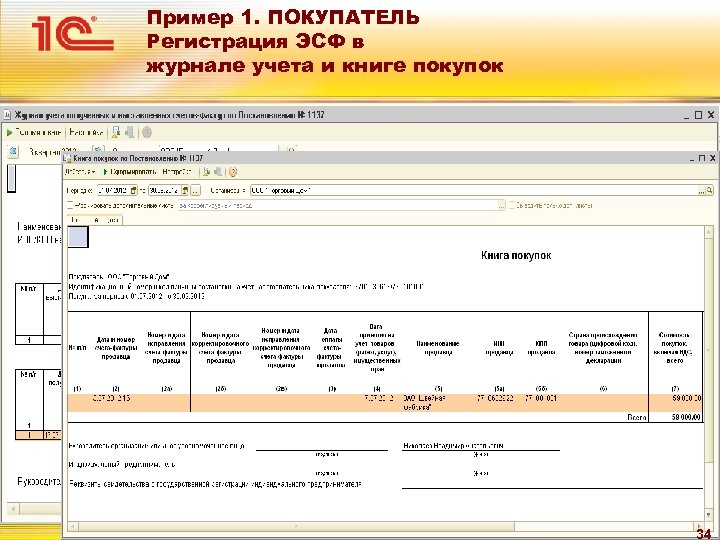
Task: Click Настройка in the Книга покупок toolbar
Action: pyautogui.click(x=177, y=172)
